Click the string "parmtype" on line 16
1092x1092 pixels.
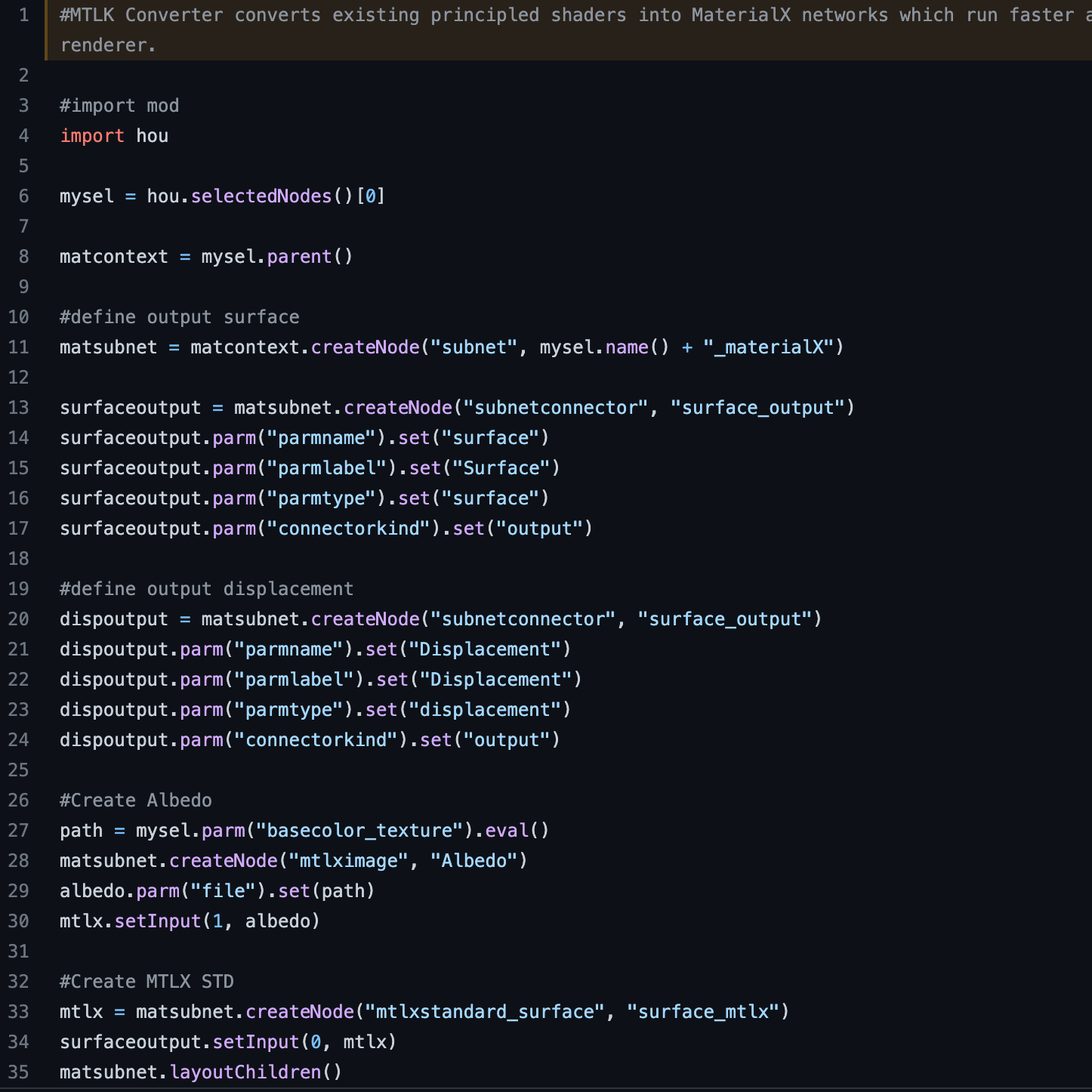click(322, 498)
